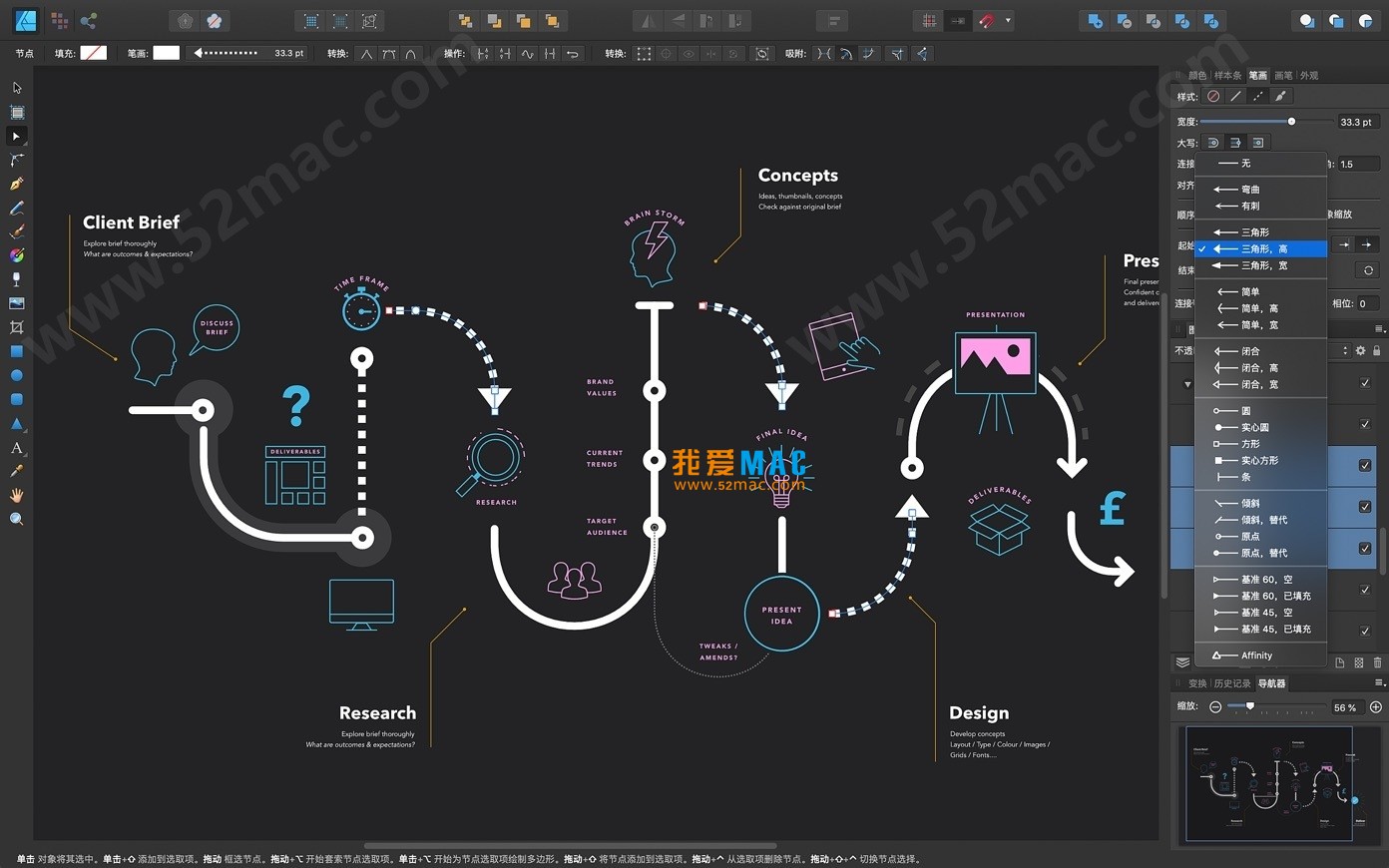The image size is (1389, 868).
Task: Select the Corner tool
Action: coord(17,160)
